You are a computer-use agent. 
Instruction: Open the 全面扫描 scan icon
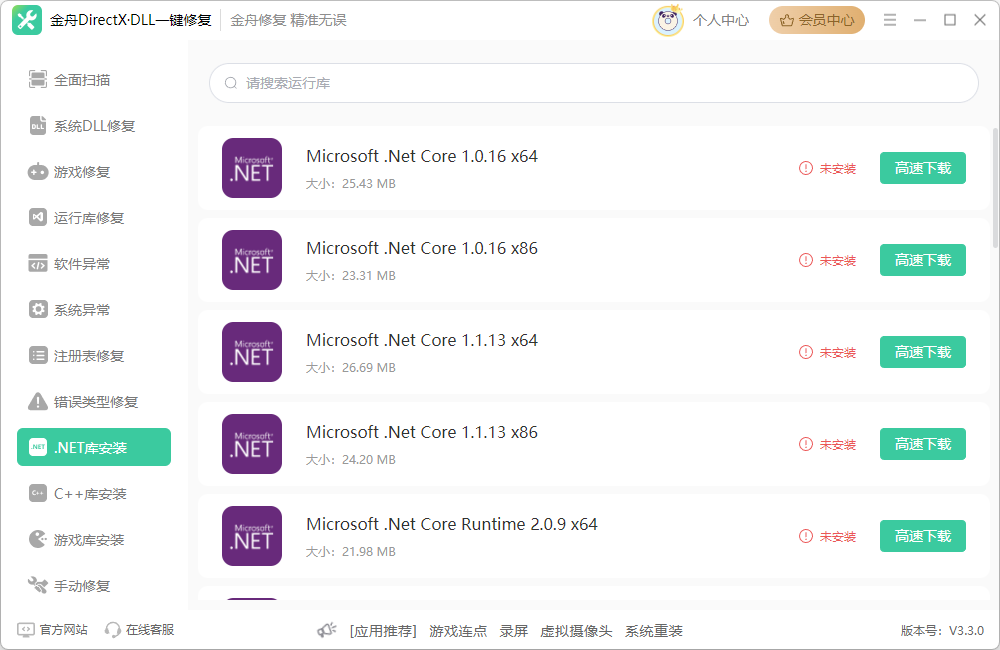point(38,80)
